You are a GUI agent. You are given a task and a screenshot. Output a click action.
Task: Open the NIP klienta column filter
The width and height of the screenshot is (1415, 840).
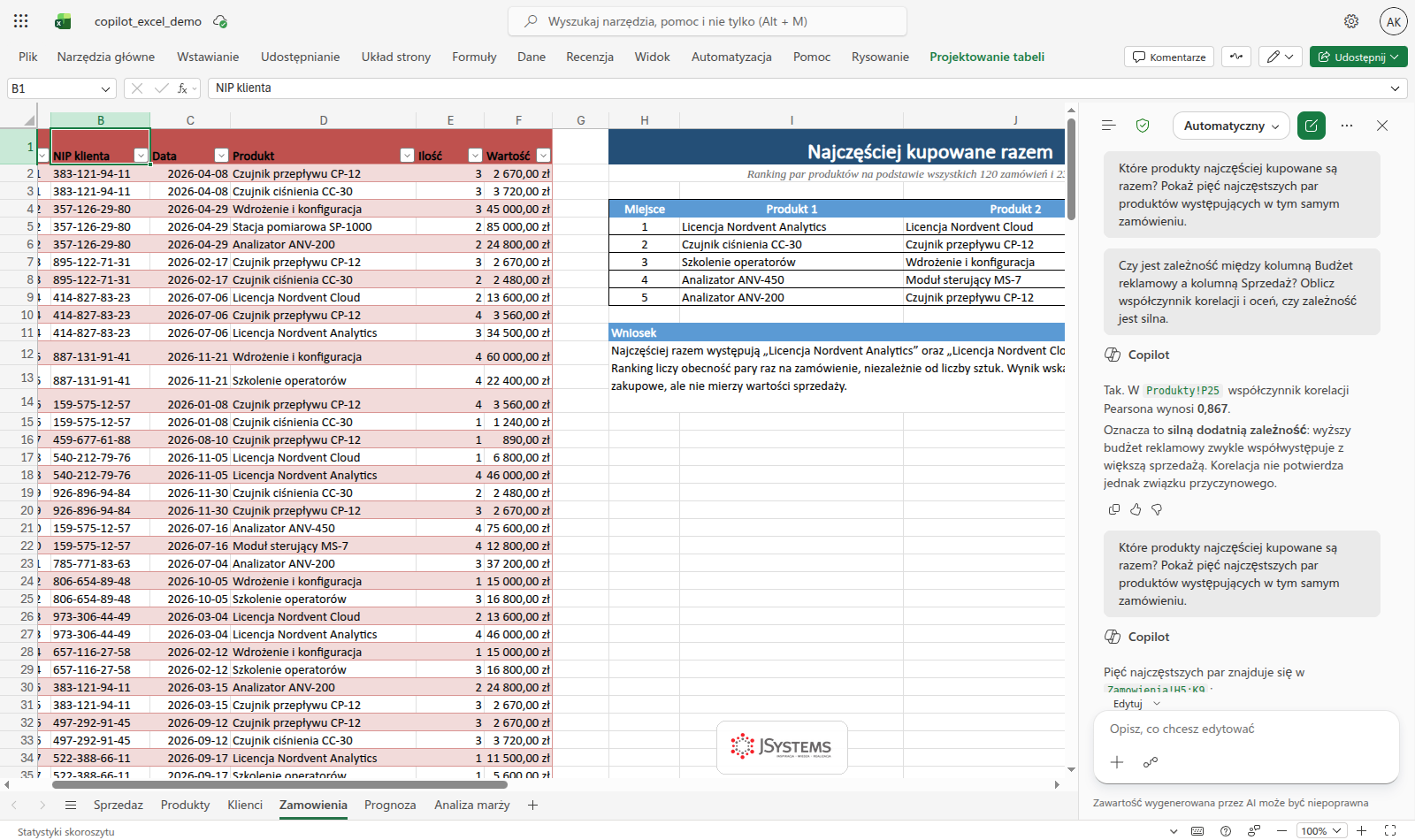tap(140, 156)
